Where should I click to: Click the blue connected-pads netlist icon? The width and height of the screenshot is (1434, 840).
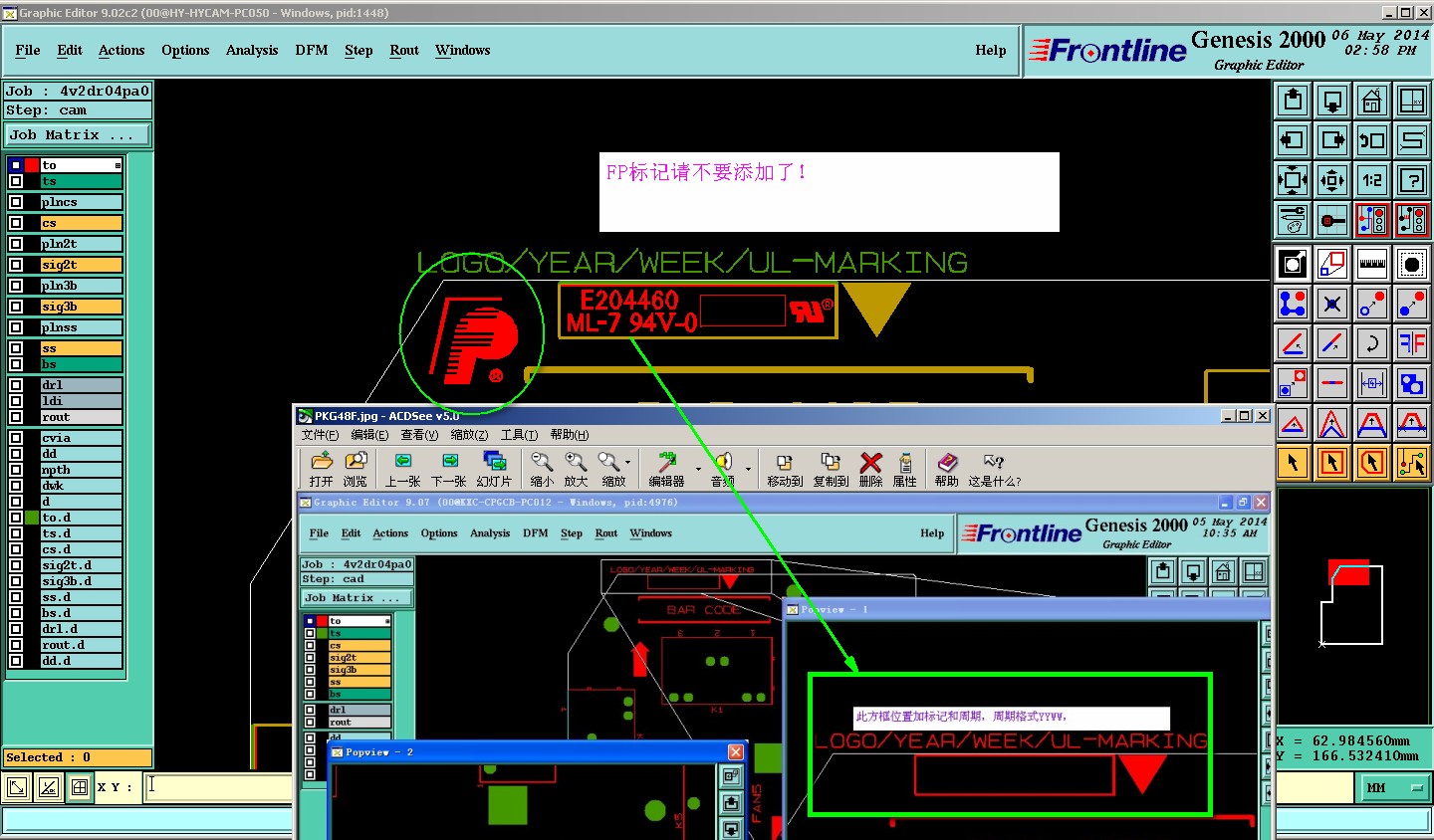click(x=1293, y=304)
